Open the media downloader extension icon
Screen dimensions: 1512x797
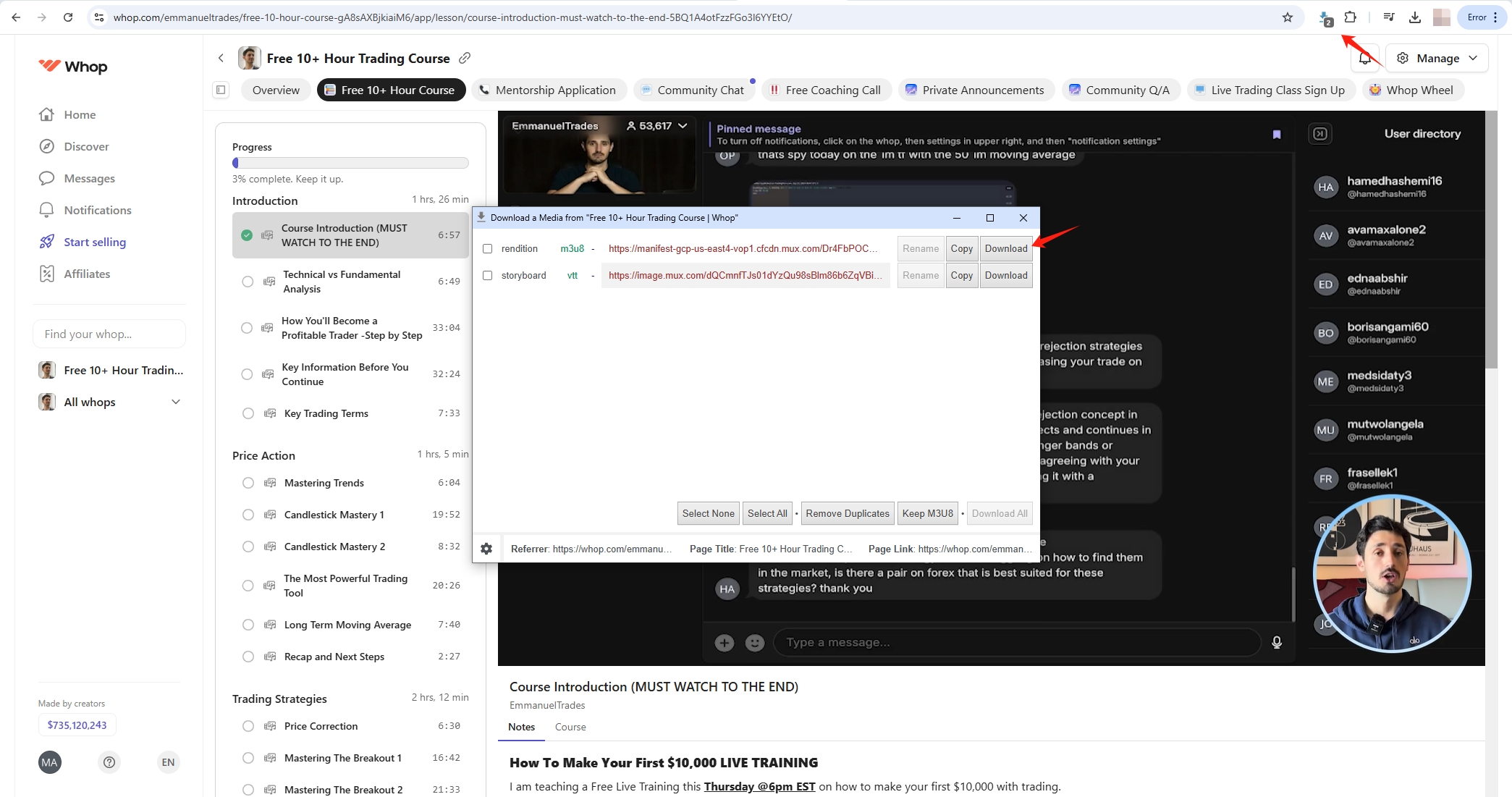[x=1325, y=18]
